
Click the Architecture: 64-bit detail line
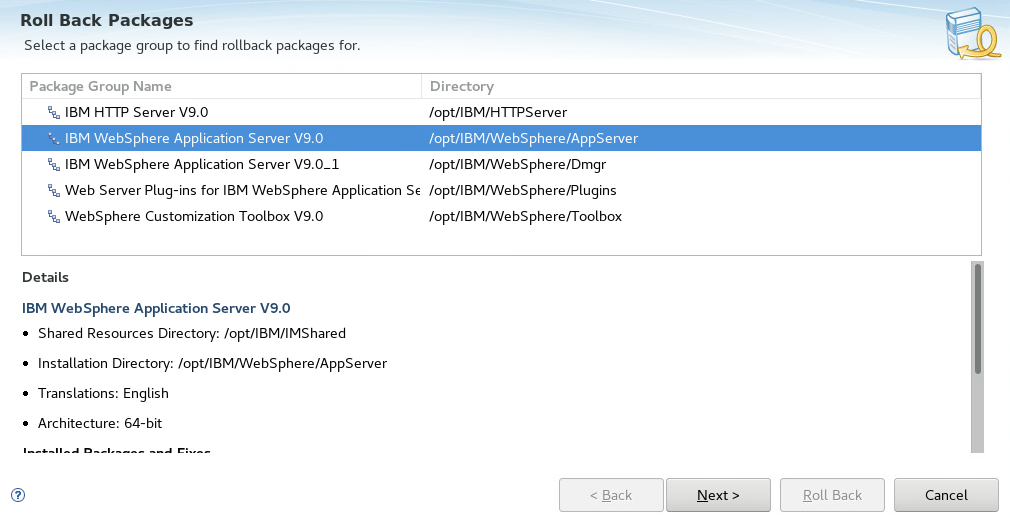point(100,423)
